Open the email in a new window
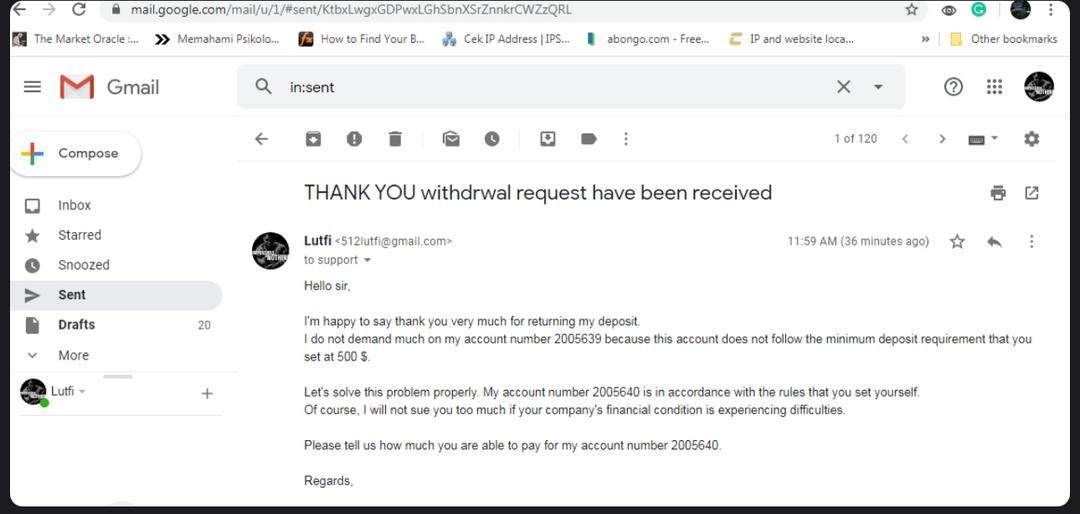Image resolution: width=1080 pixels, height=514 pixels. point(1031,193)
